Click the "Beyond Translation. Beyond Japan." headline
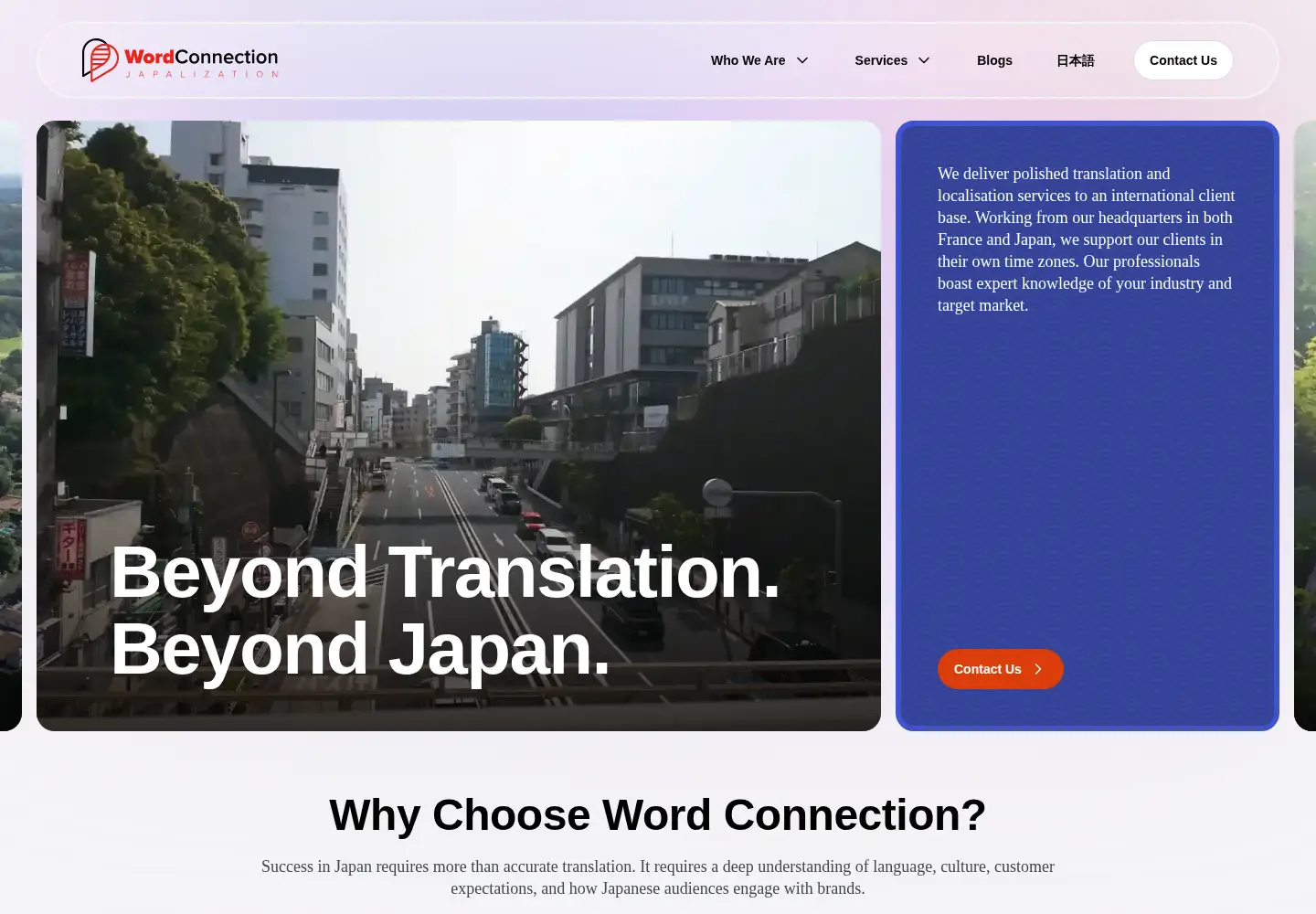The width and height of the screenshot is (1316, 914). (445, 611)
